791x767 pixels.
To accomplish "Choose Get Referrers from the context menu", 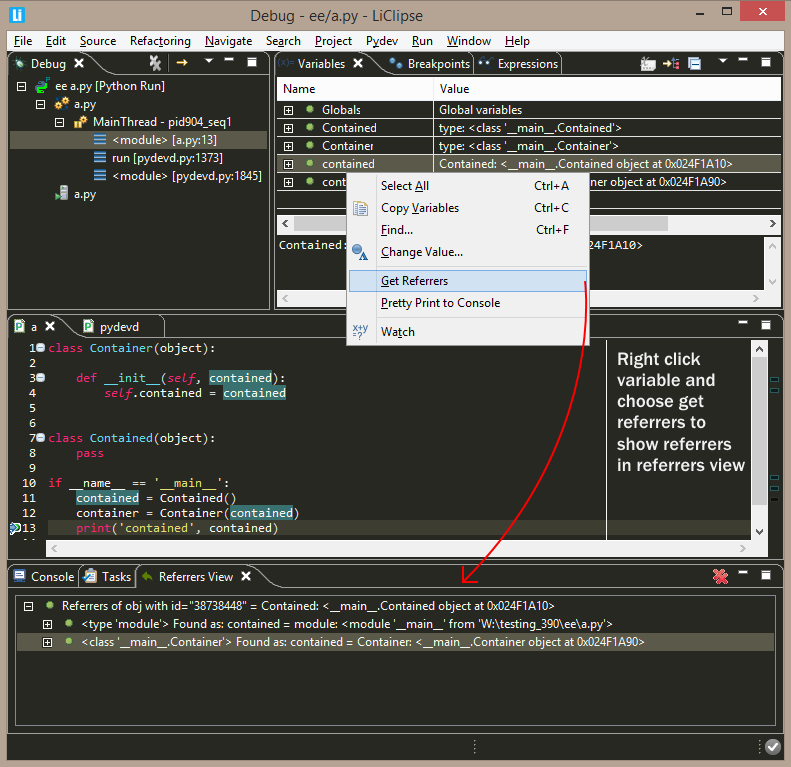I will (x=468, y=281).
